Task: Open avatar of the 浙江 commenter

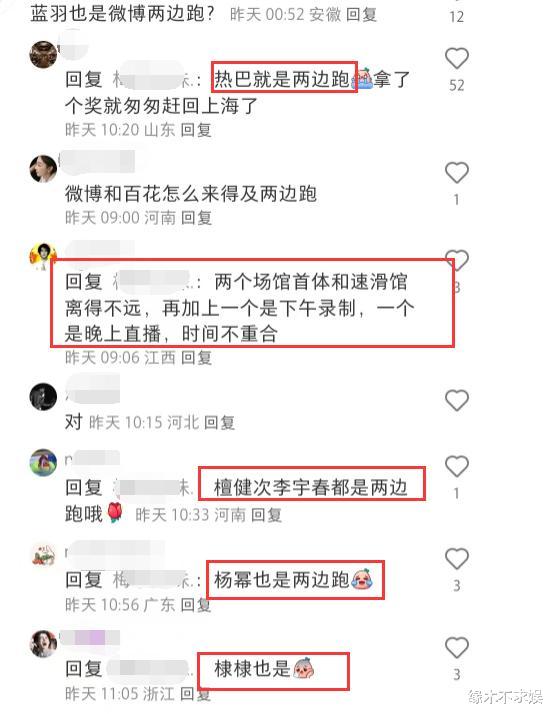Action: 43,643
